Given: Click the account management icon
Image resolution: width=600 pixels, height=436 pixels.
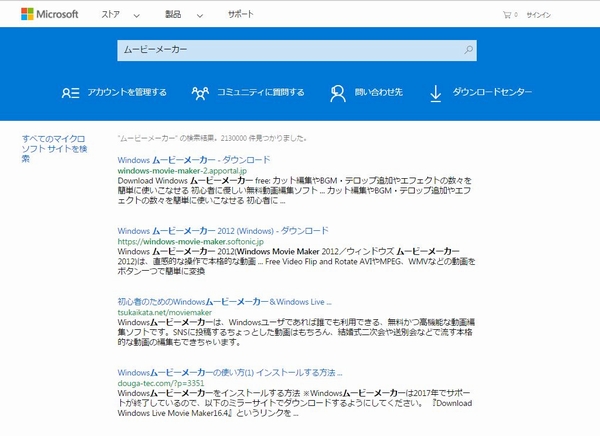Looking at the screenshot, I should coord(70,93).
